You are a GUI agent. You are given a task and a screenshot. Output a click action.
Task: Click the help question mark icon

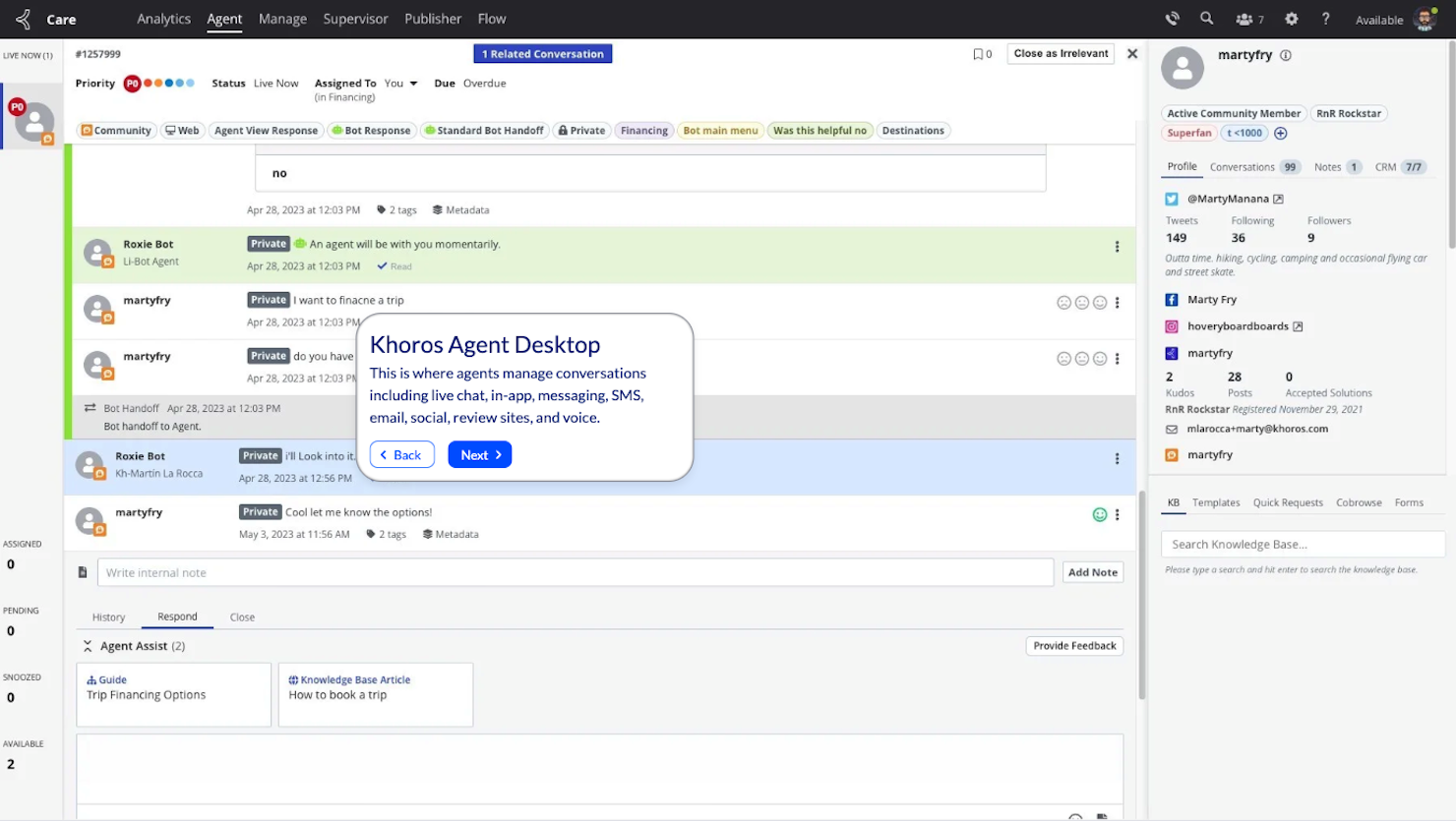[1325, 18]
